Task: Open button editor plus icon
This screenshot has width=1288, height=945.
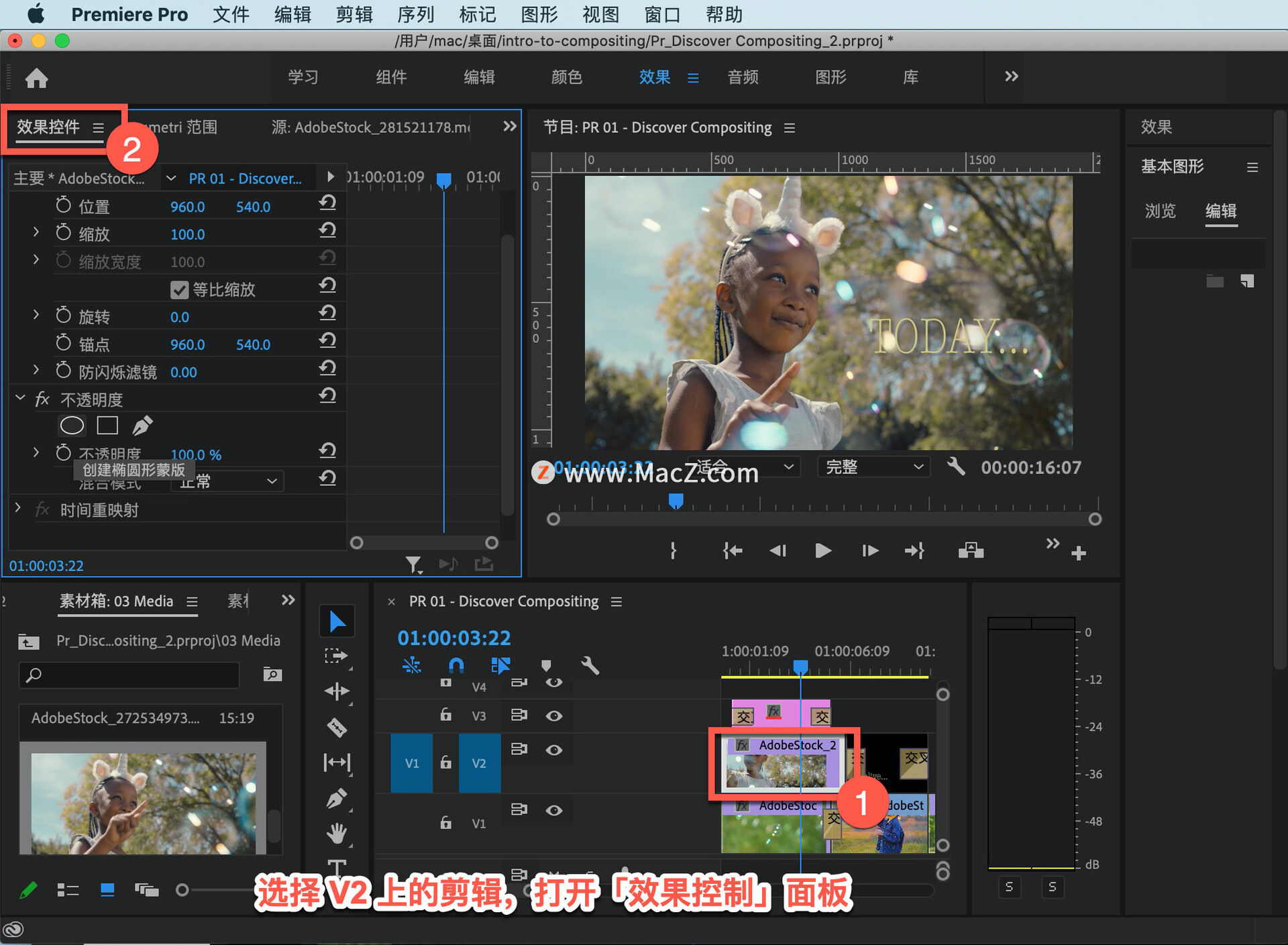Action: point(1079,553)
